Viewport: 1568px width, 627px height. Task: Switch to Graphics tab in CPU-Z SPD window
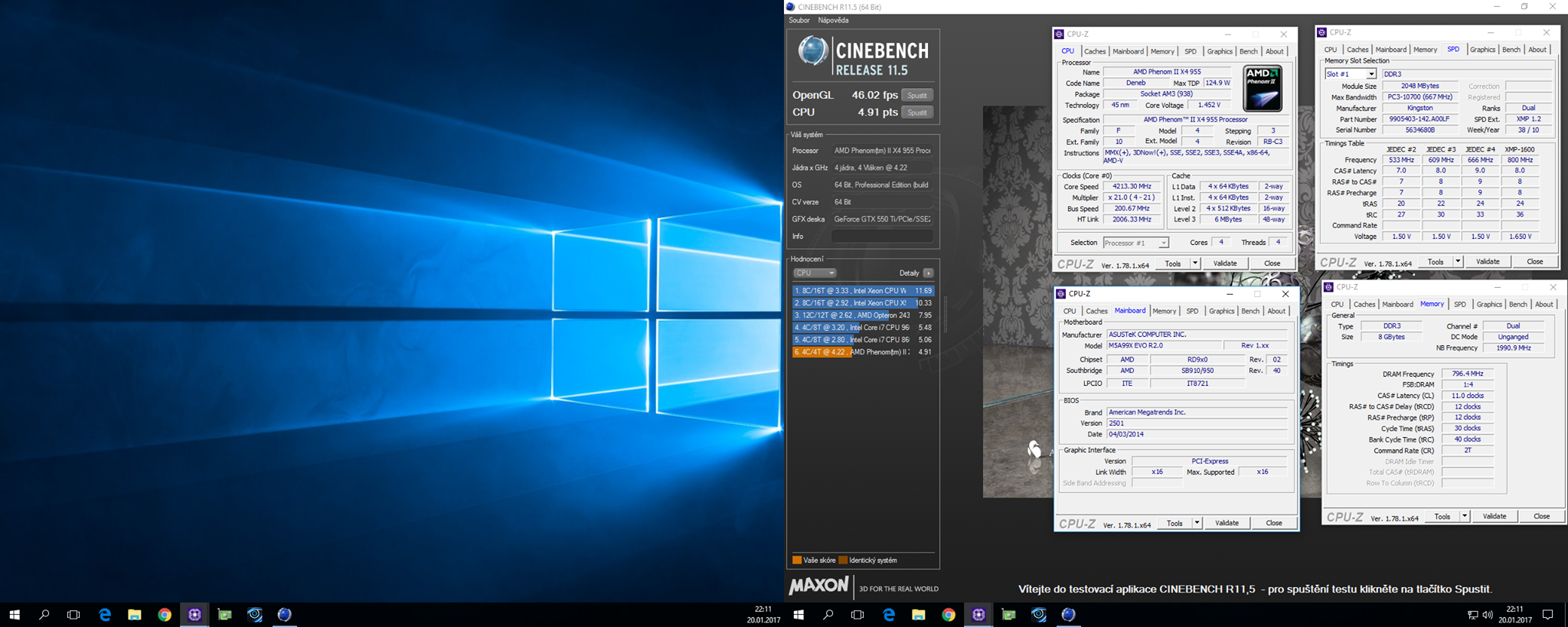point(1482,50)
